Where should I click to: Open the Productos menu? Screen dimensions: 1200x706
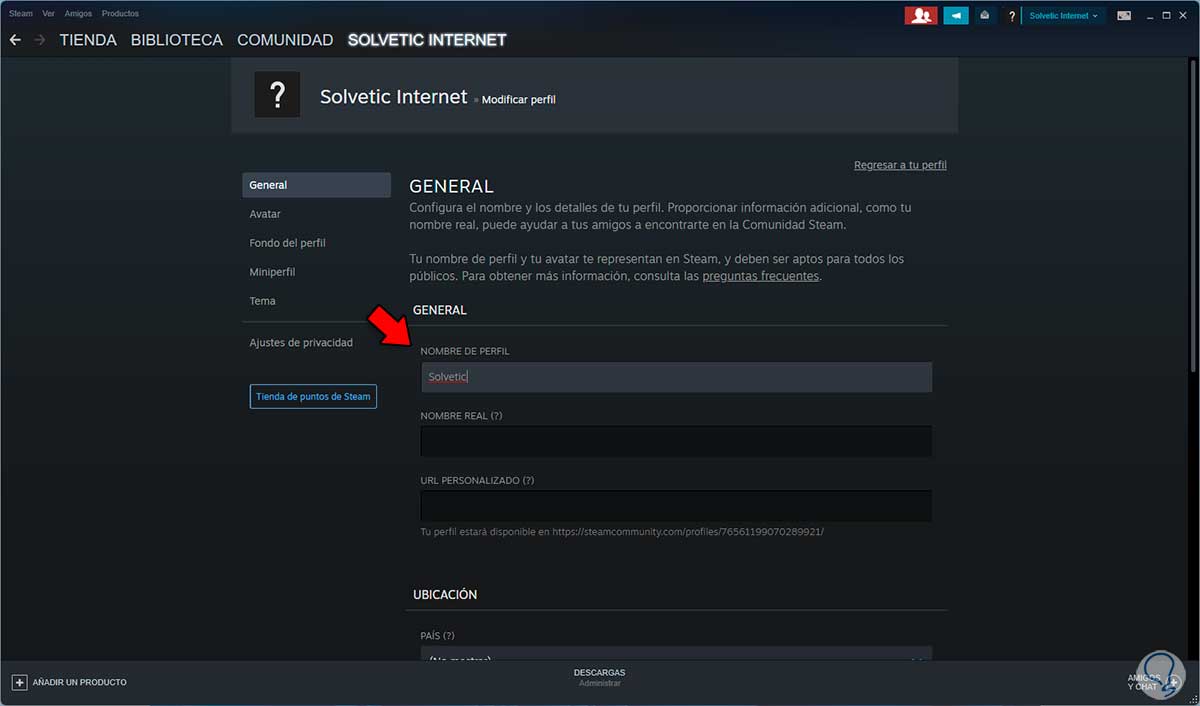click(x=120, y=14)
